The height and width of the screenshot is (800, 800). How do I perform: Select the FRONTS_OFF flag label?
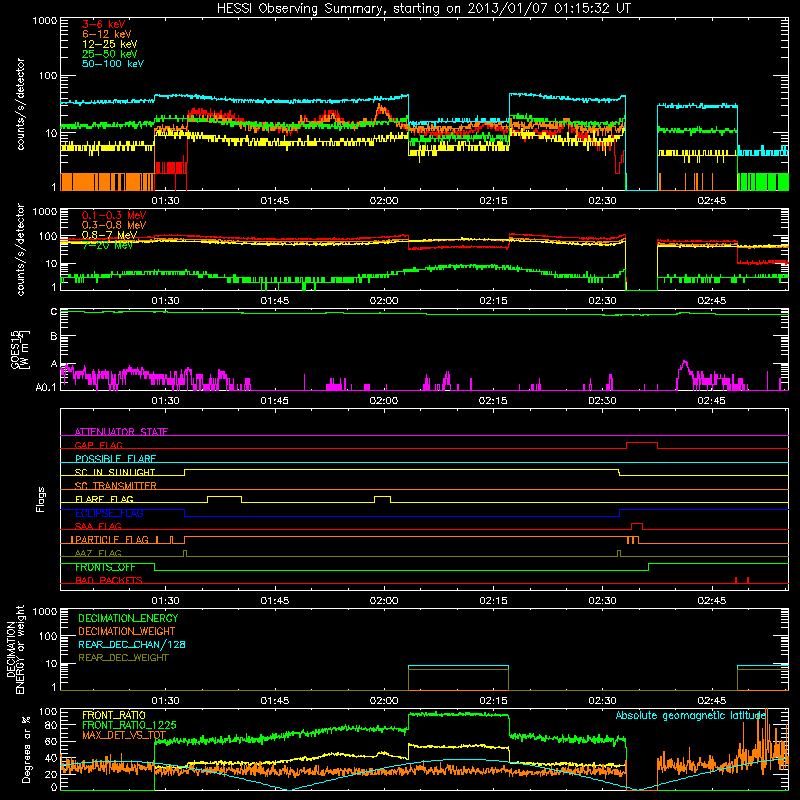(x=105, y=567)
